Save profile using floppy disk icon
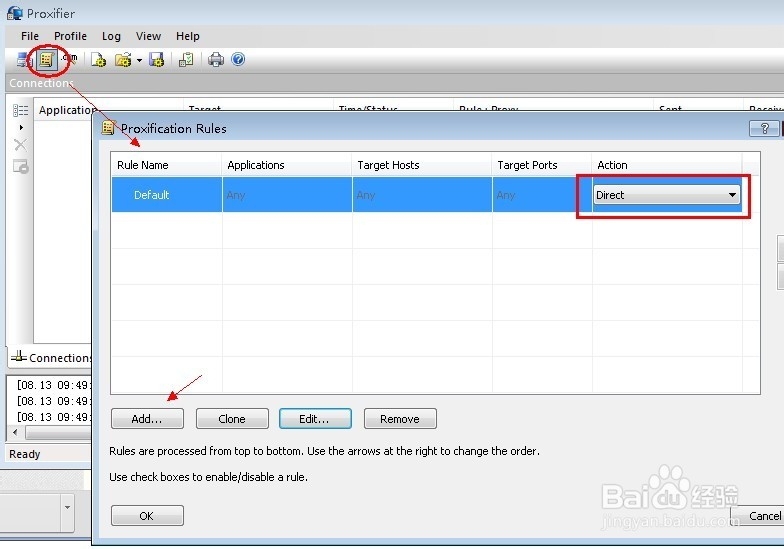The height and width of the screenshot is (549, 784). (x=156, y=60)
